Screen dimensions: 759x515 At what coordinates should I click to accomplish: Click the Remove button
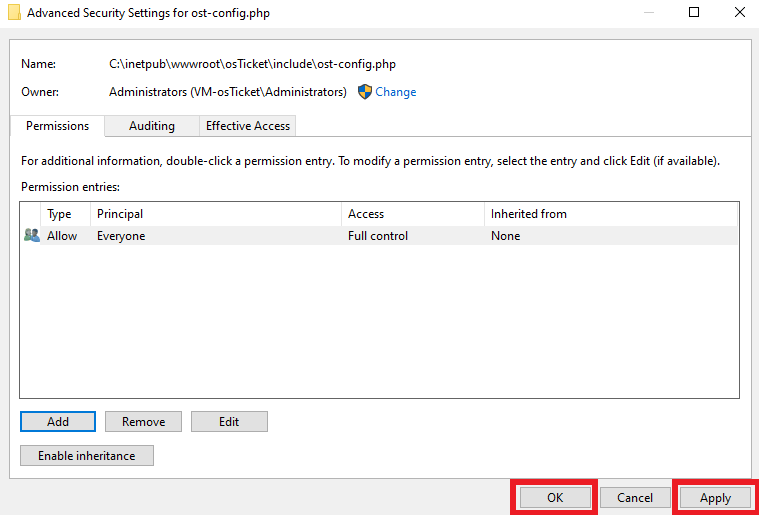143,422
